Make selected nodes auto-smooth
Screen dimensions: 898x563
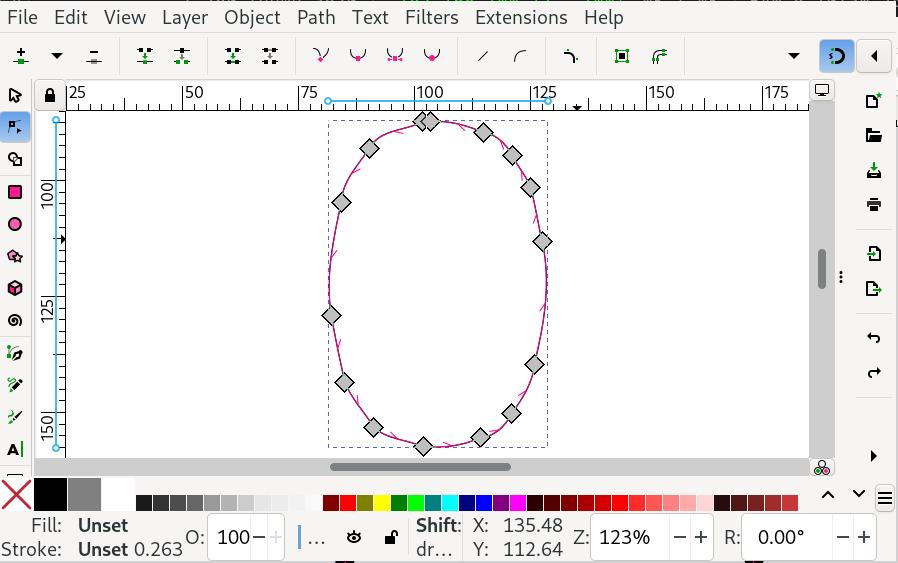coord(431,56)
